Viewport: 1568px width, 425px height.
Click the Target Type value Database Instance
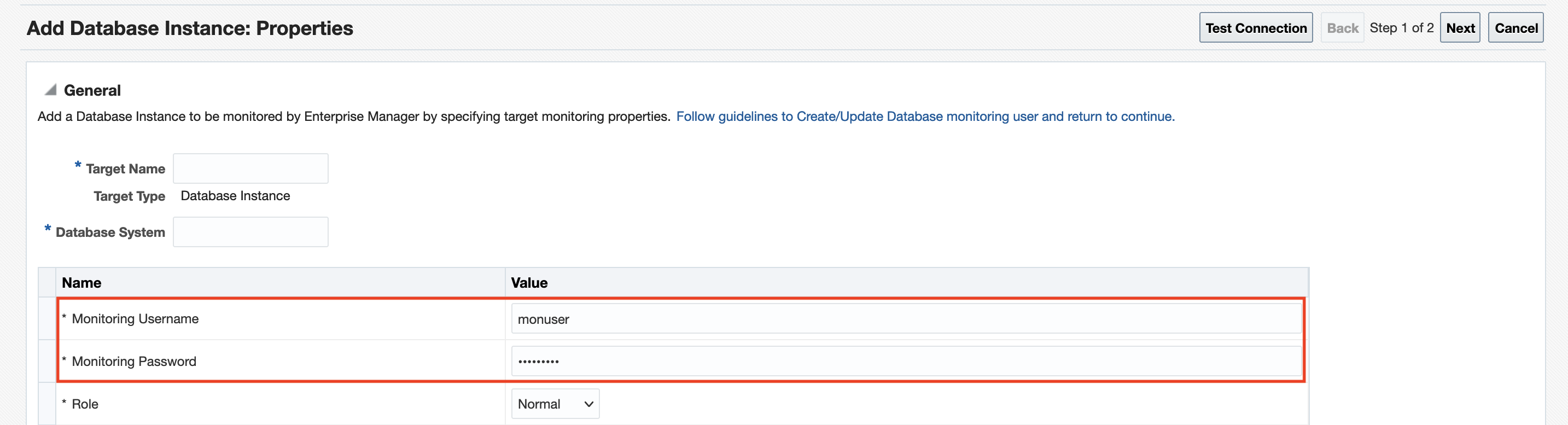[235, 196]
